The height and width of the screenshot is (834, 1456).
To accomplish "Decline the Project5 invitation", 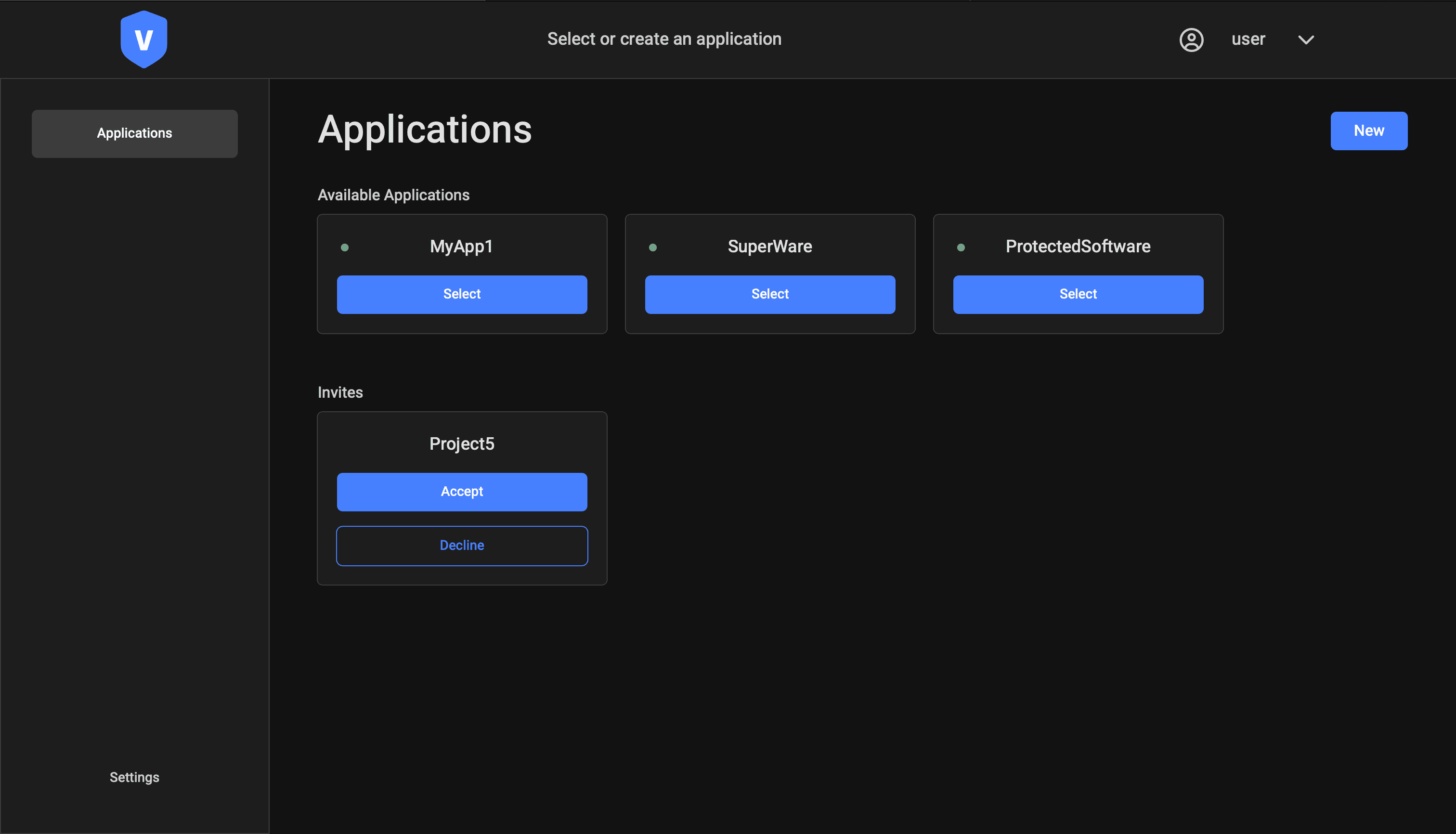I will 462,545.
